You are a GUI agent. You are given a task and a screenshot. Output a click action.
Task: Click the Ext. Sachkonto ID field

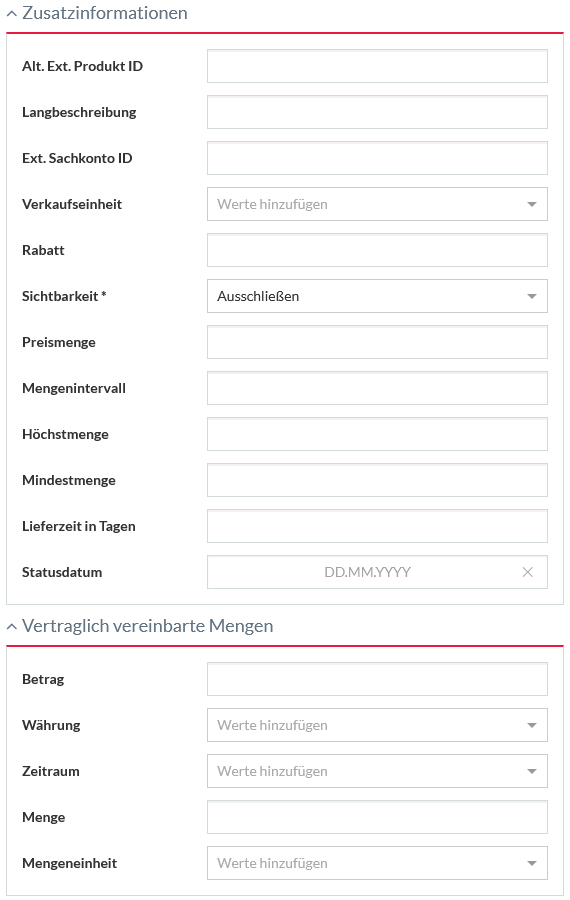377,158
